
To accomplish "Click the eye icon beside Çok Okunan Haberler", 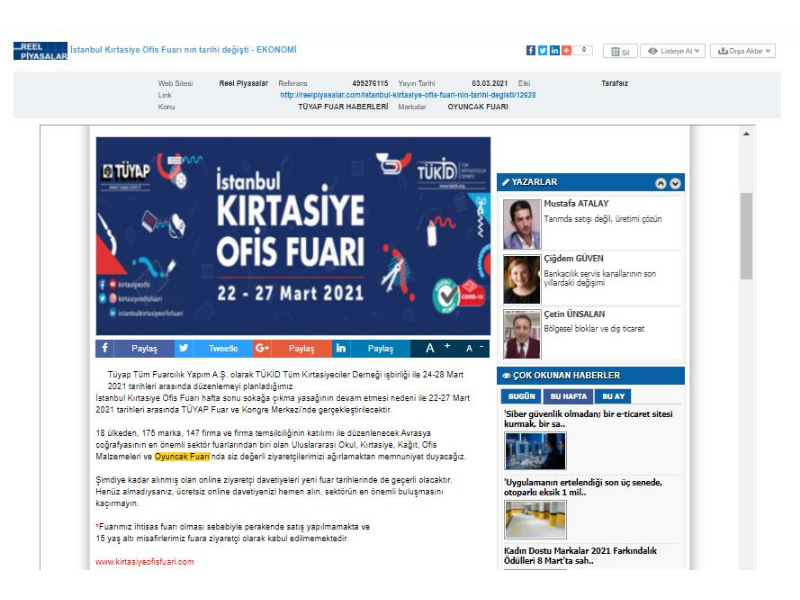I will tap(506, 376).
